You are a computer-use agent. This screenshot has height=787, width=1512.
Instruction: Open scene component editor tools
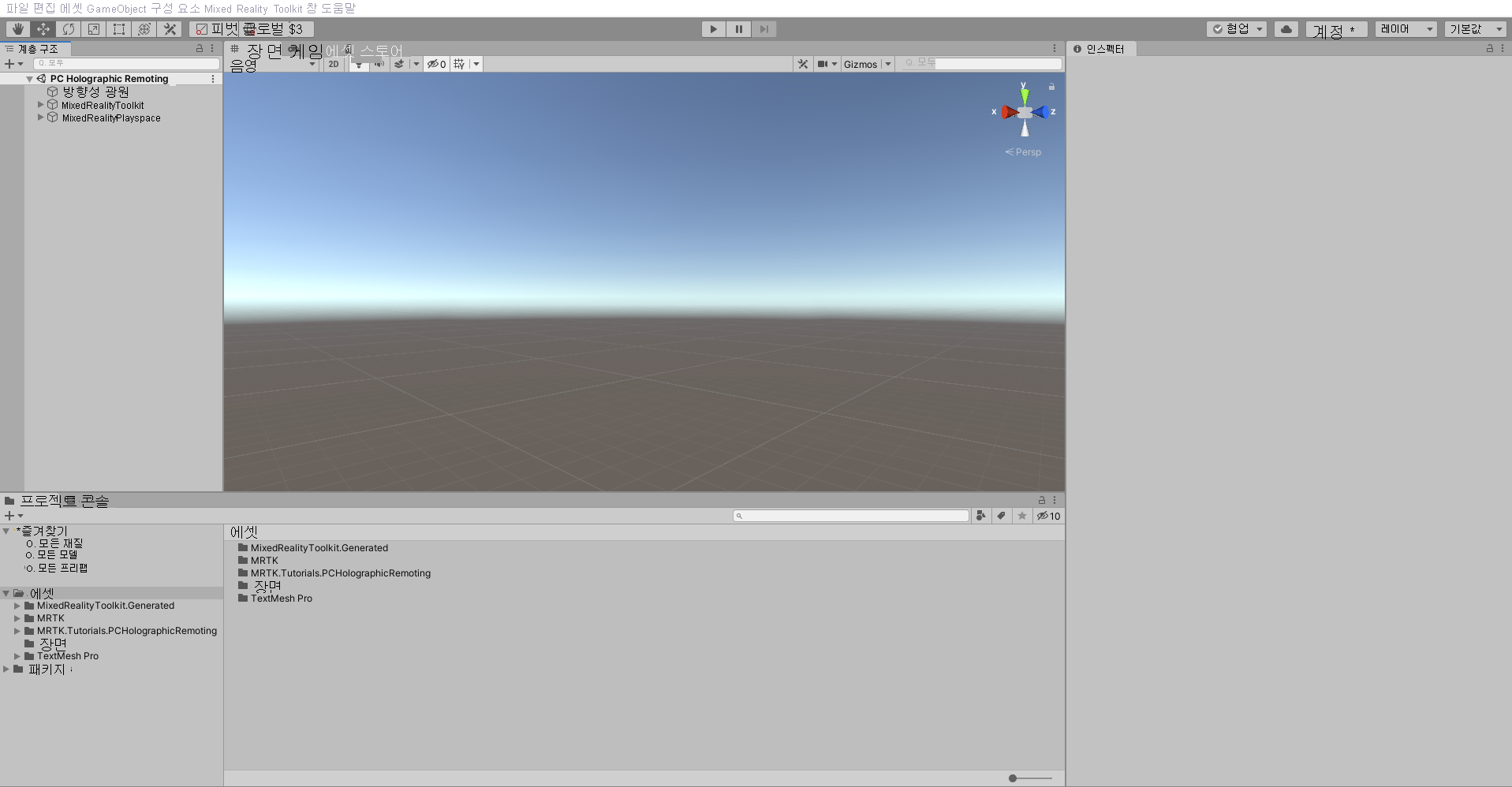(x=803, y=65)
